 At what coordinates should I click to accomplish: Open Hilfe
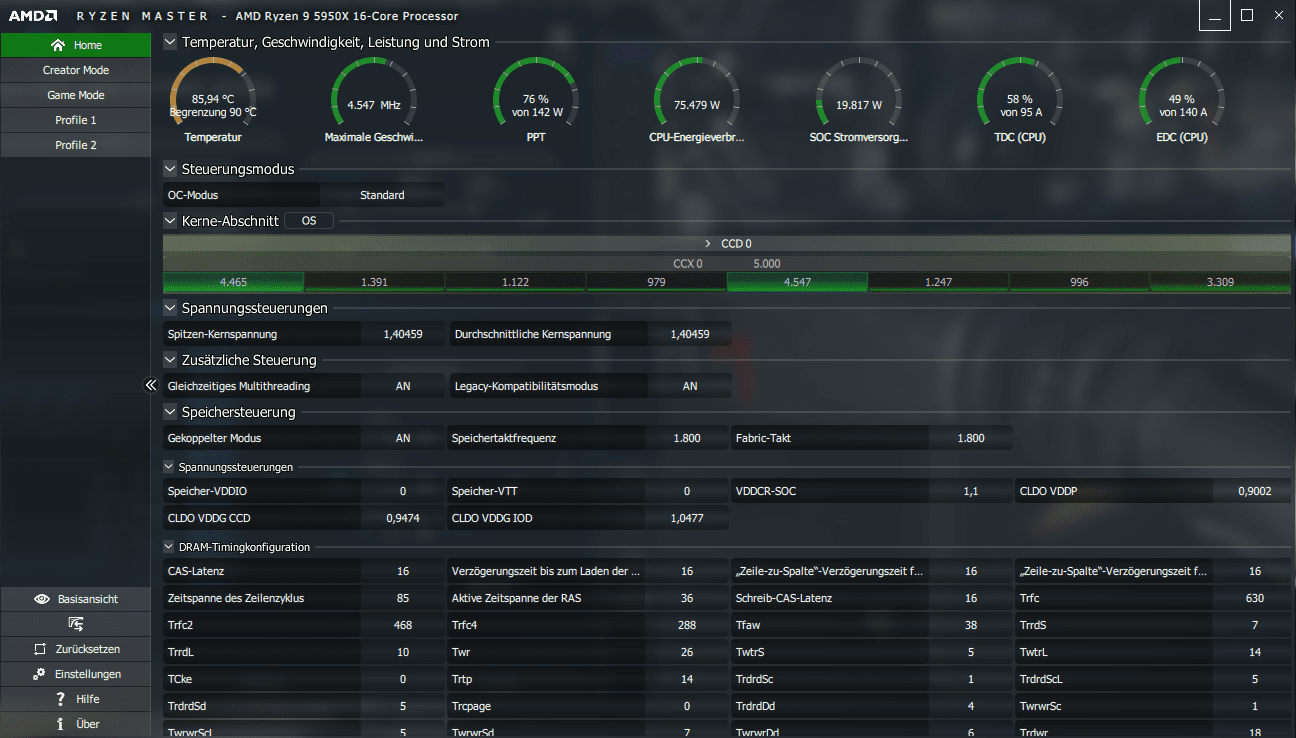pyautogui.click(x=76, y=699)
